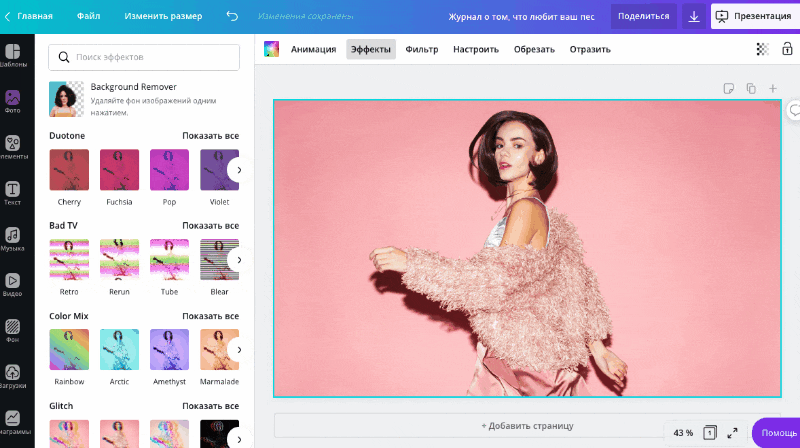This screenshot has width=800, height=448.
Task: Open the page grid view icon
Action: [x=710, y=433]
